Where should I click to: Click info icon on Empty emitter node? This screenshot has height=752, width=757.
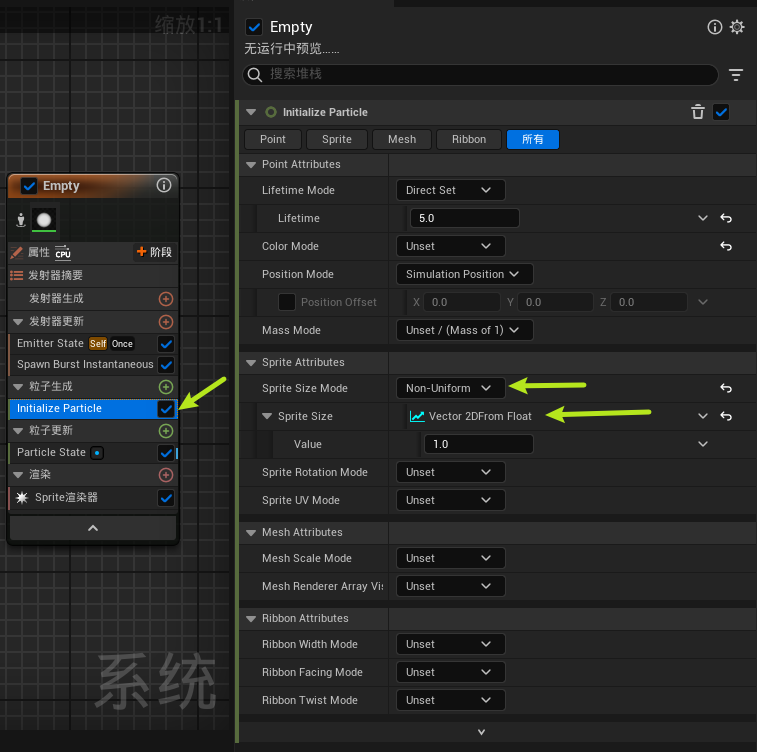click(164, 185)
